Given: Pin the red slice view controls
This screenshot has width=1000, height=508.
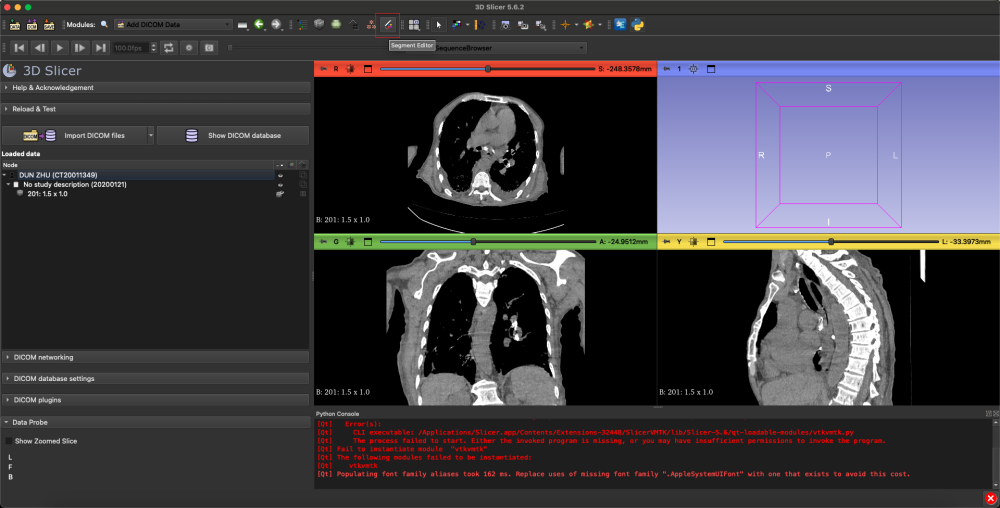Looking at the screenshot, I should point(322,69).
